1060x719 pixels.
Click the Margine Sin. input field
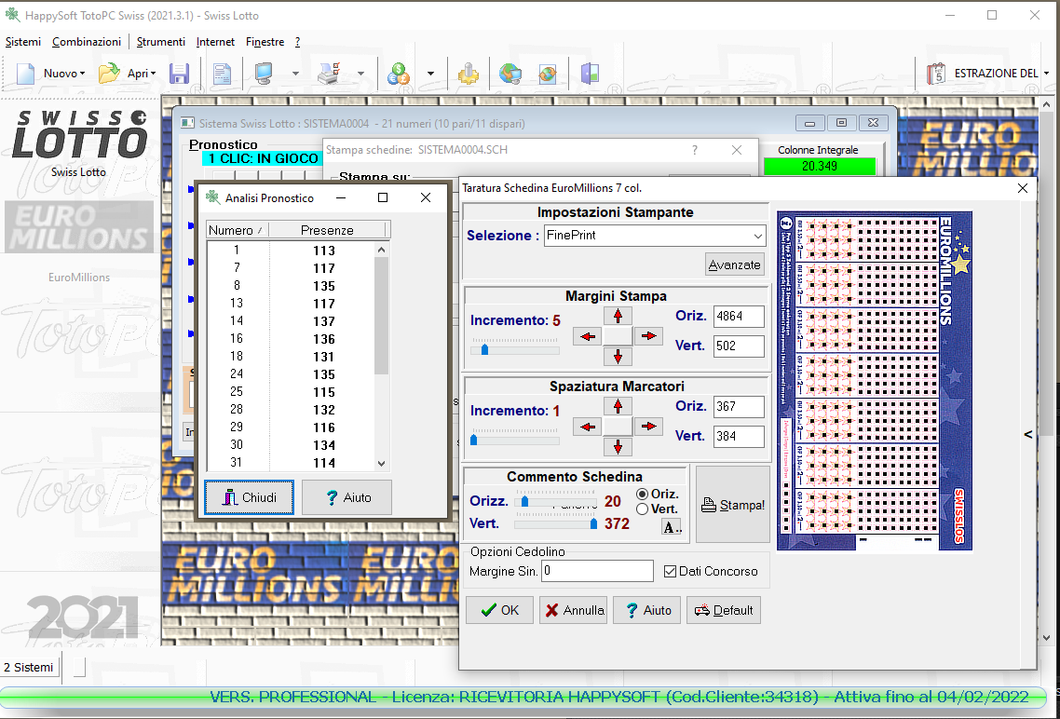pos(598,571)
